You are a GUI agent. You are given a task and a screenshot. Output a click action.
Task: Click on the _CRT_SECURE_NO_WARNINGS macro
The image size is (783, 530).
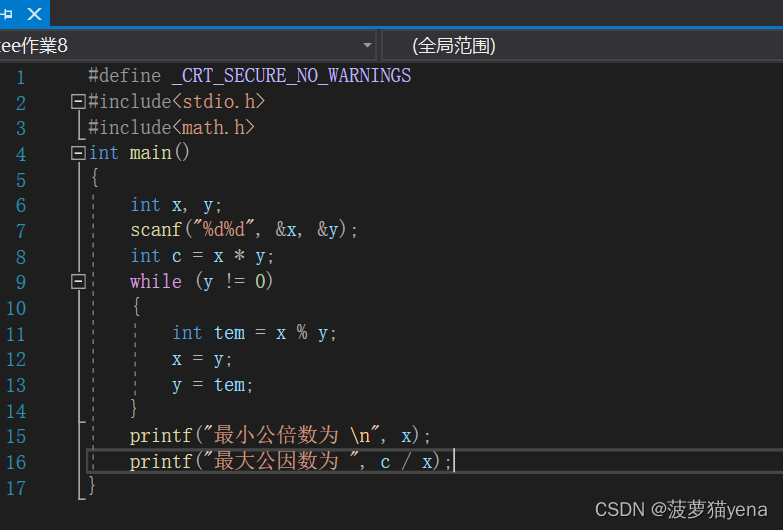pos(291,76)
